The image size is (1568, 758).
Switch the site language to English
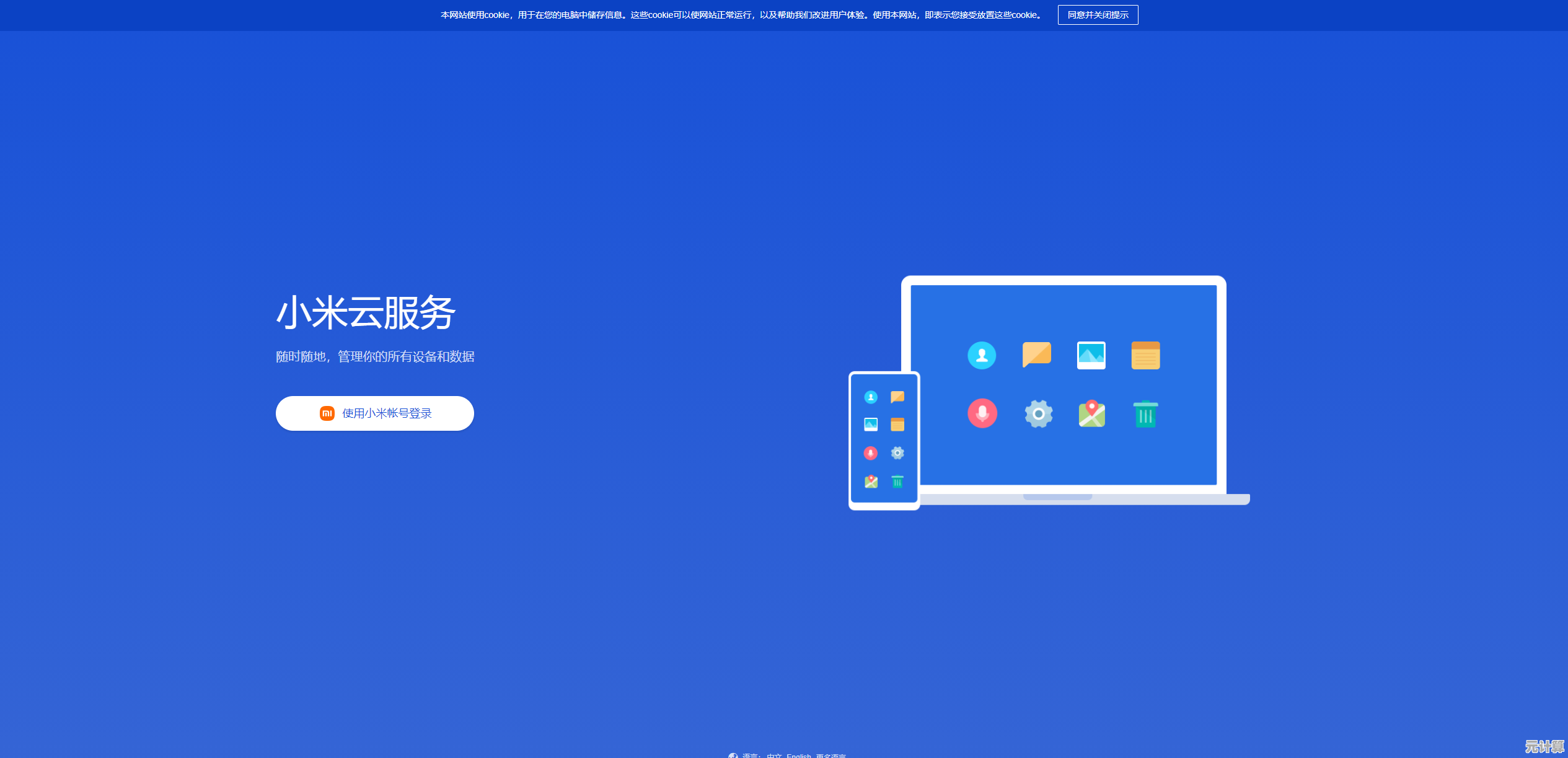[x=799, y=756]
